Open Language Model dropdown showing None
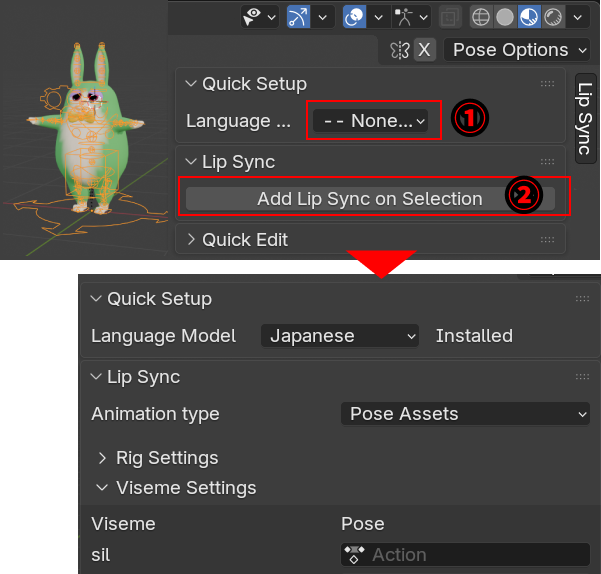Screen dimensions: 601x574 [x=370, y=121]
